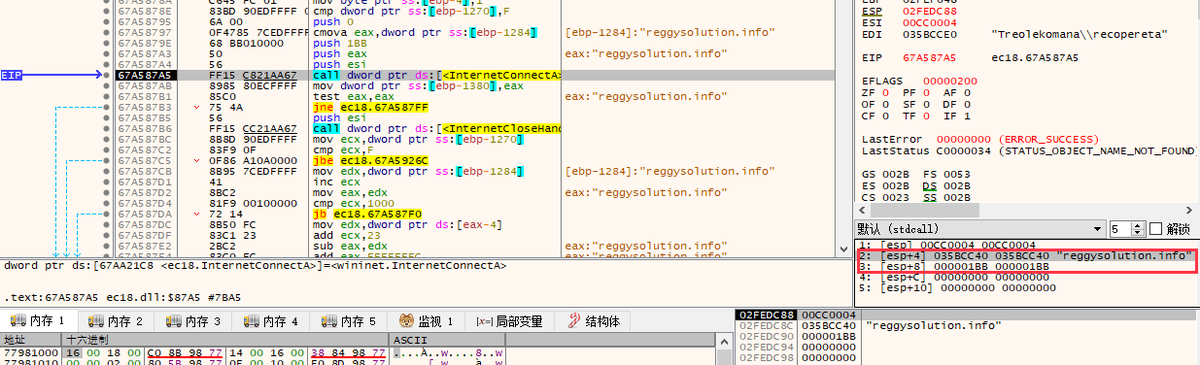Click the wininet.InternetConnectA info line
Viewport: 1200px width, 365px height.
[255, 265]
